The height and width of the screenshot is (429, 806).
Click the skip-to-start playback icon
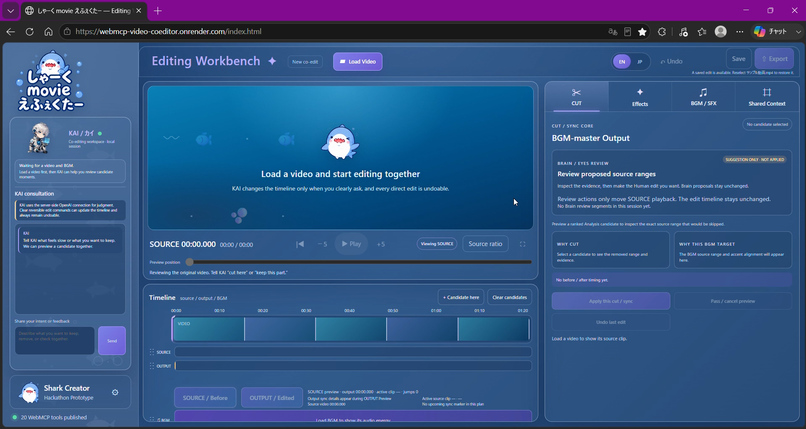click(300, 244)
